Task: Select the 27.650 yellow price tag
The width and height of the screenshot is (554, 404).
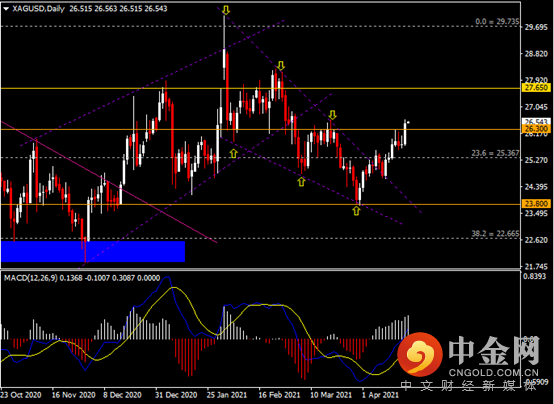Action: click(536, 88)
